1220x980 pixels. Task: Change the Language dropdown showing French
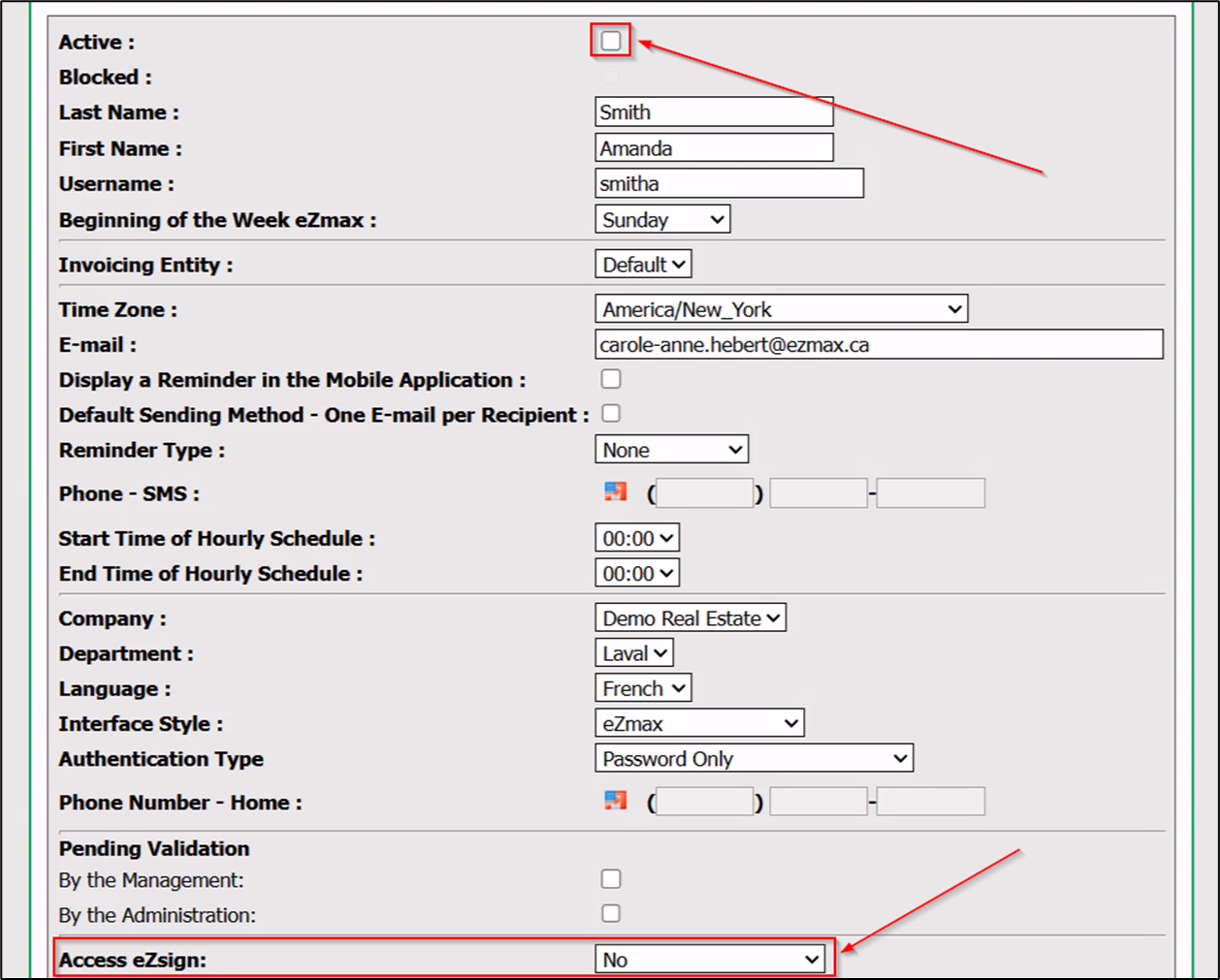point(643,688)
